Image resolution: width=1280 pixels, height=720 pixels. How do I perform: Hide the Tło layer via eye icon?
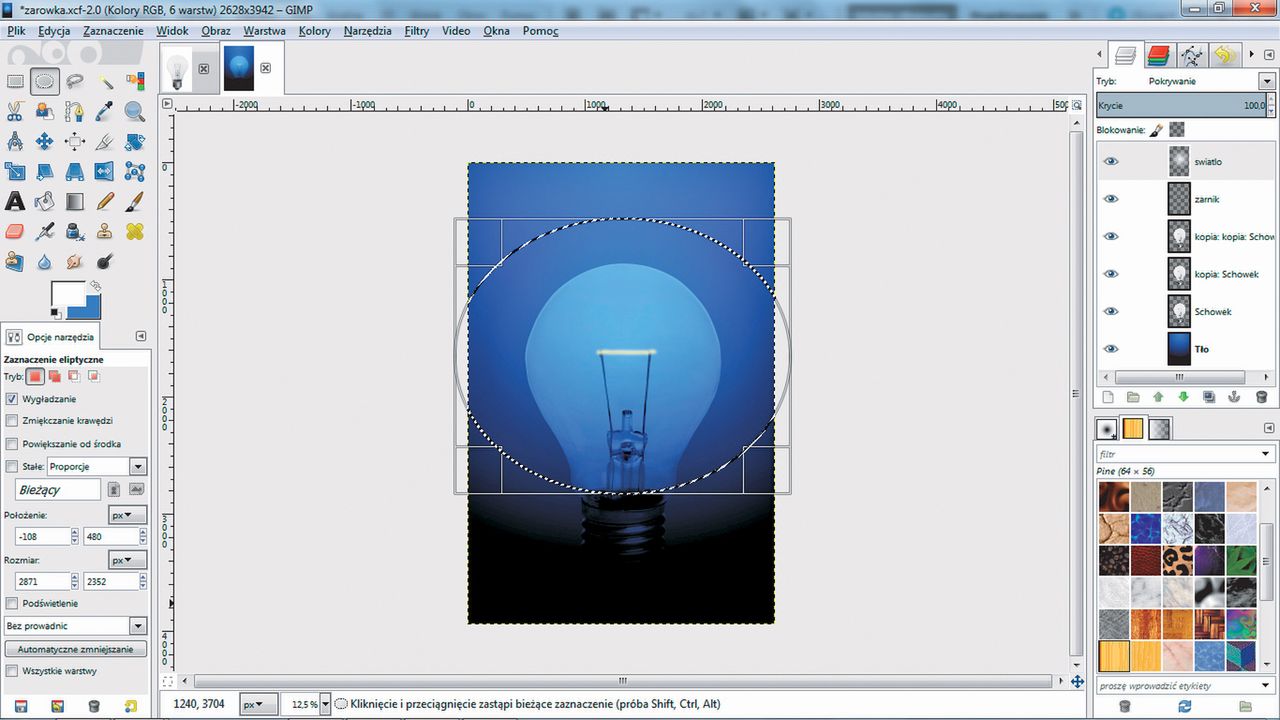1111,349
